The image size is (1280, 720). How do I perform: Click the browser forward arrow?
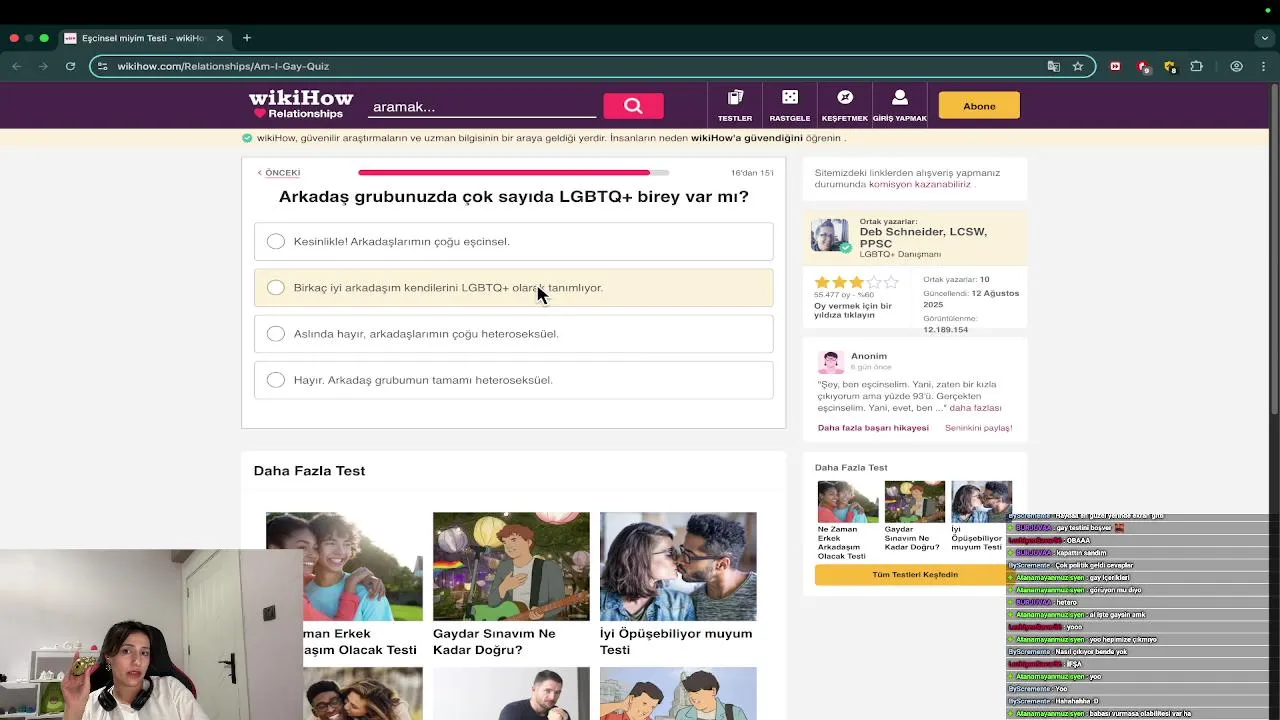pos(42,66)
